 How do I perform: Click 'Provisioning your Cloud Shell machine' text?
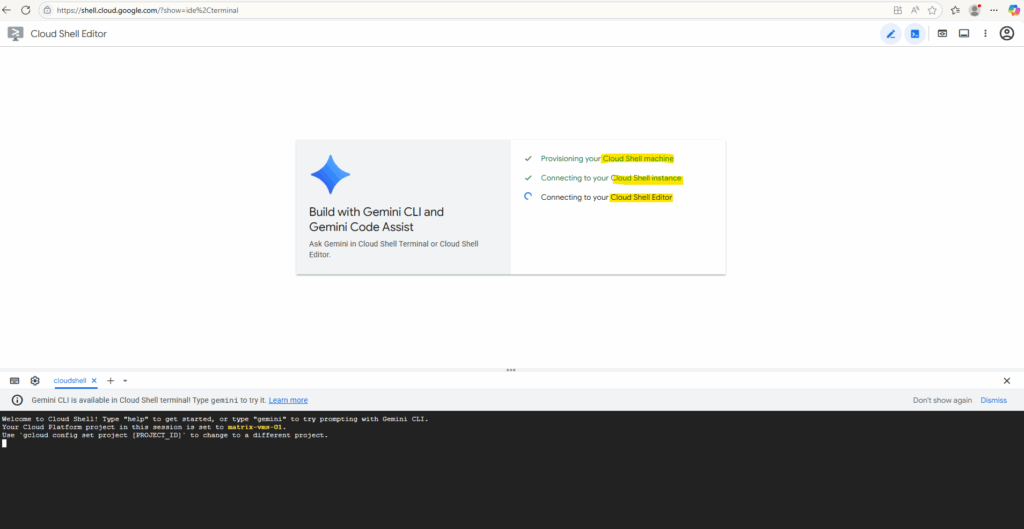click(x=607, y=159)
